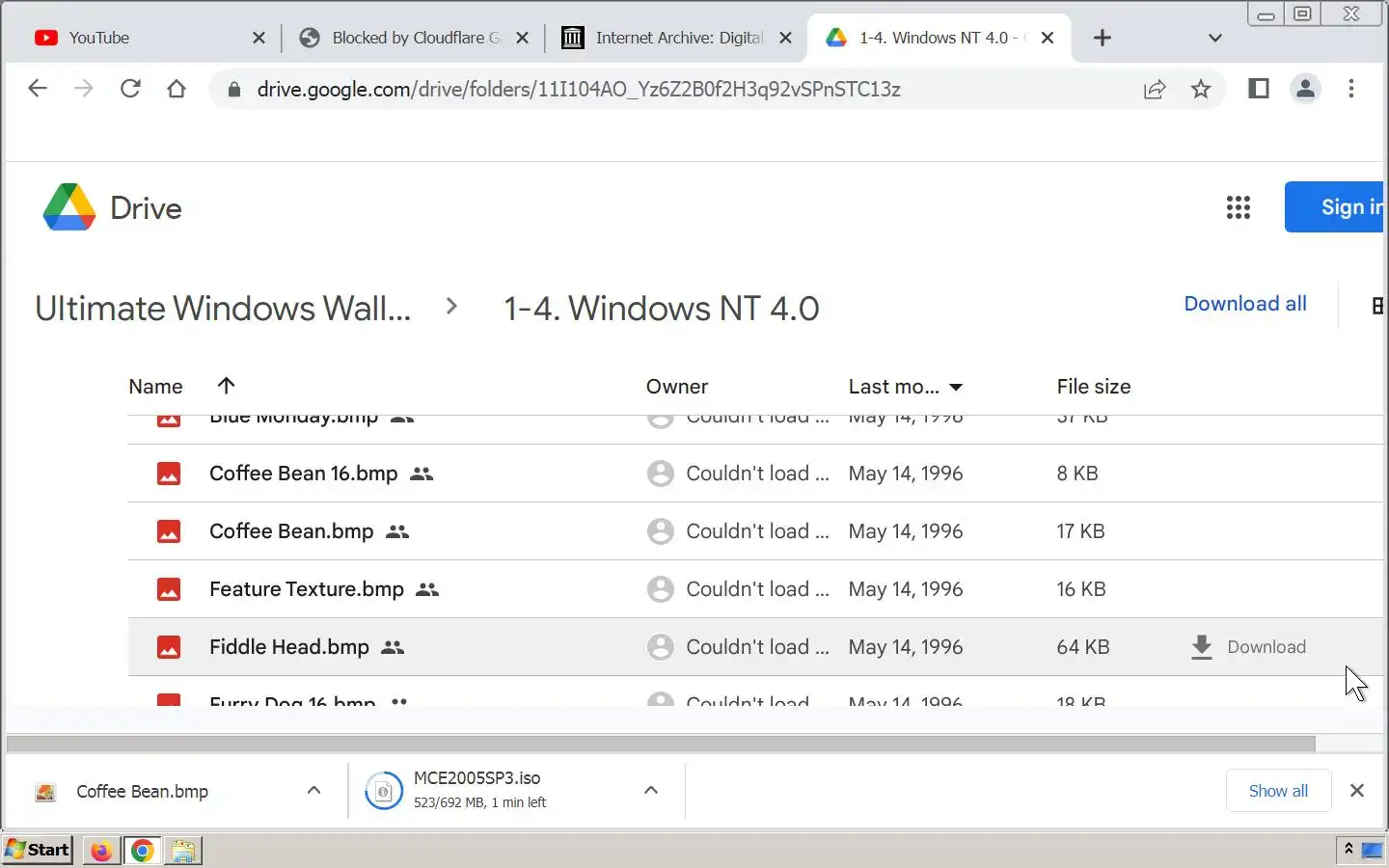Expand options for Coffee Bean.bmp download

coord(313,790)
